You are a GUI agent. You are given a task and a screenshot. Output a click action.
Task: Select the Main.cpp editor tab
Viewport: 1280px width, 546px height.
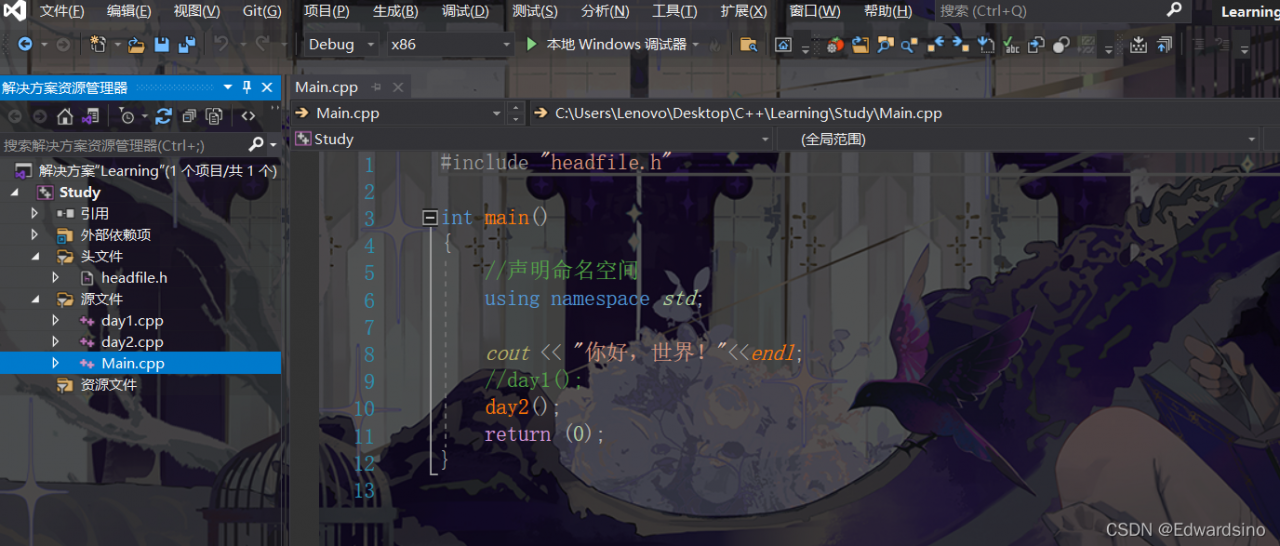[326, 87]
